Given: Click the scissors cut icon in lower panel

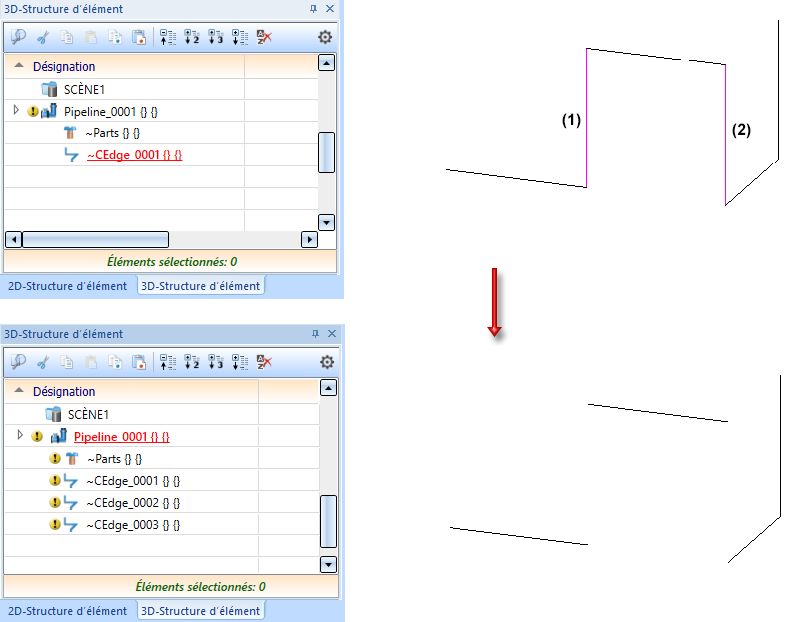Looking at the screenshot, I should point(43,362).
